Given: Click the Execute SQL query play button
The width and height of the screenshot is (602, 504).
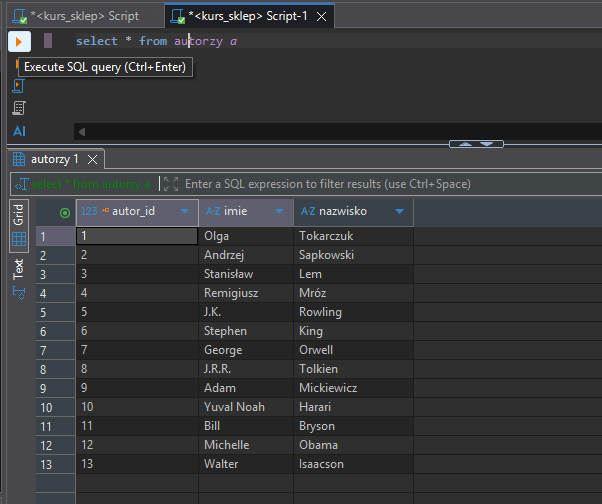Looking at the screenshot, I should click(x=19, y=41).
